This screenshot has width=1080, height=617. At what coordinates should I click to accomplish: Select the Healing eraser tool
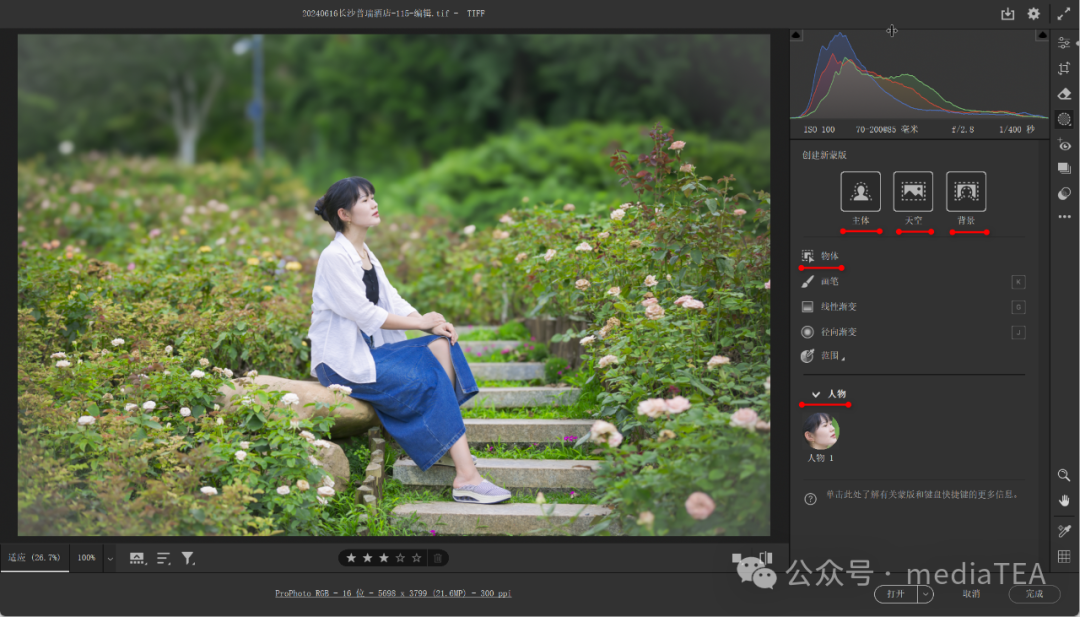(1064, 94)
